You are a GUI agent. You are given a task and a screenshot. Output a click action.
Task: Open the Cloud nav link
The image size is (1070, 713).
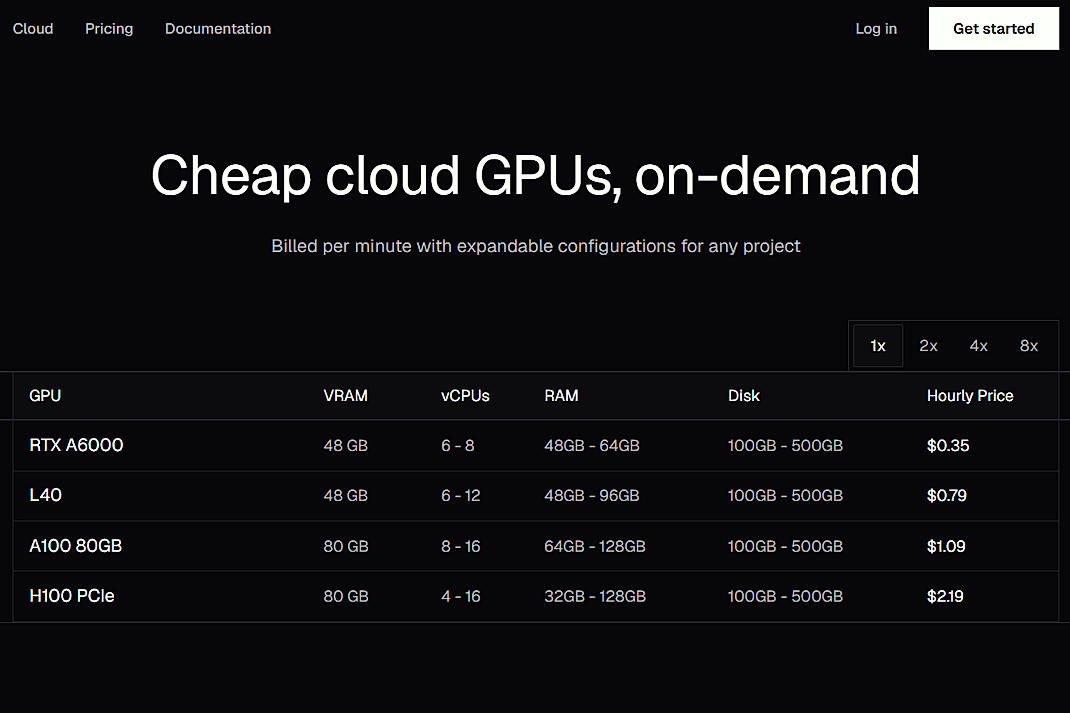coord(33,29)
